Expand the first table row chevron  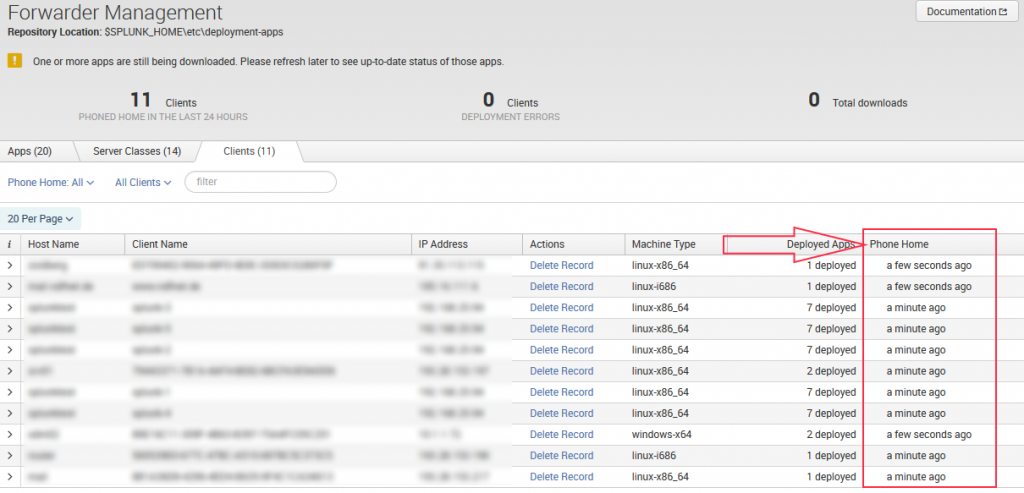[x=10, y=265]
